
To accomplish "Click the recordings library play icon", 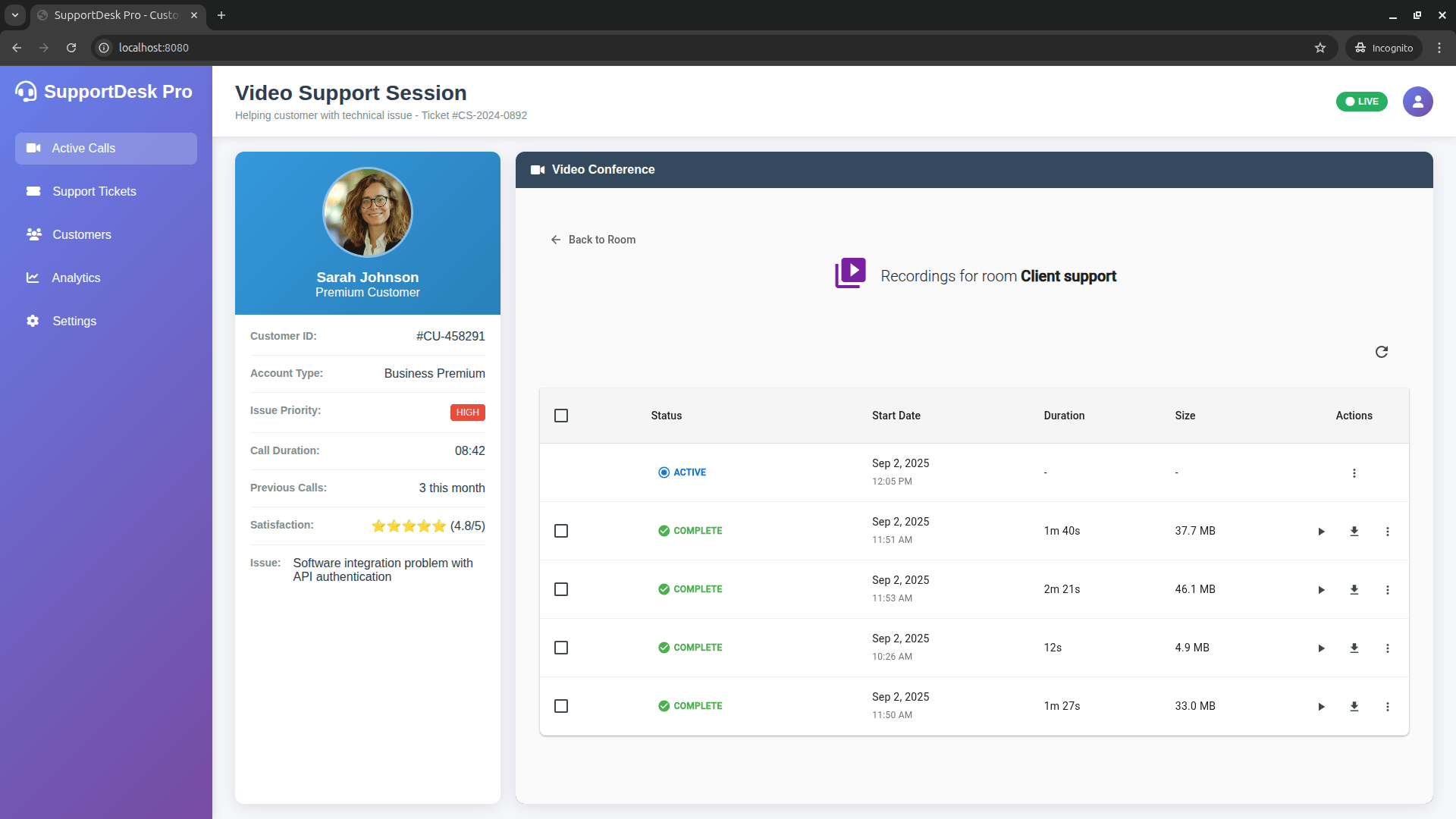I will pyautogui.click(x=850, y=273).
